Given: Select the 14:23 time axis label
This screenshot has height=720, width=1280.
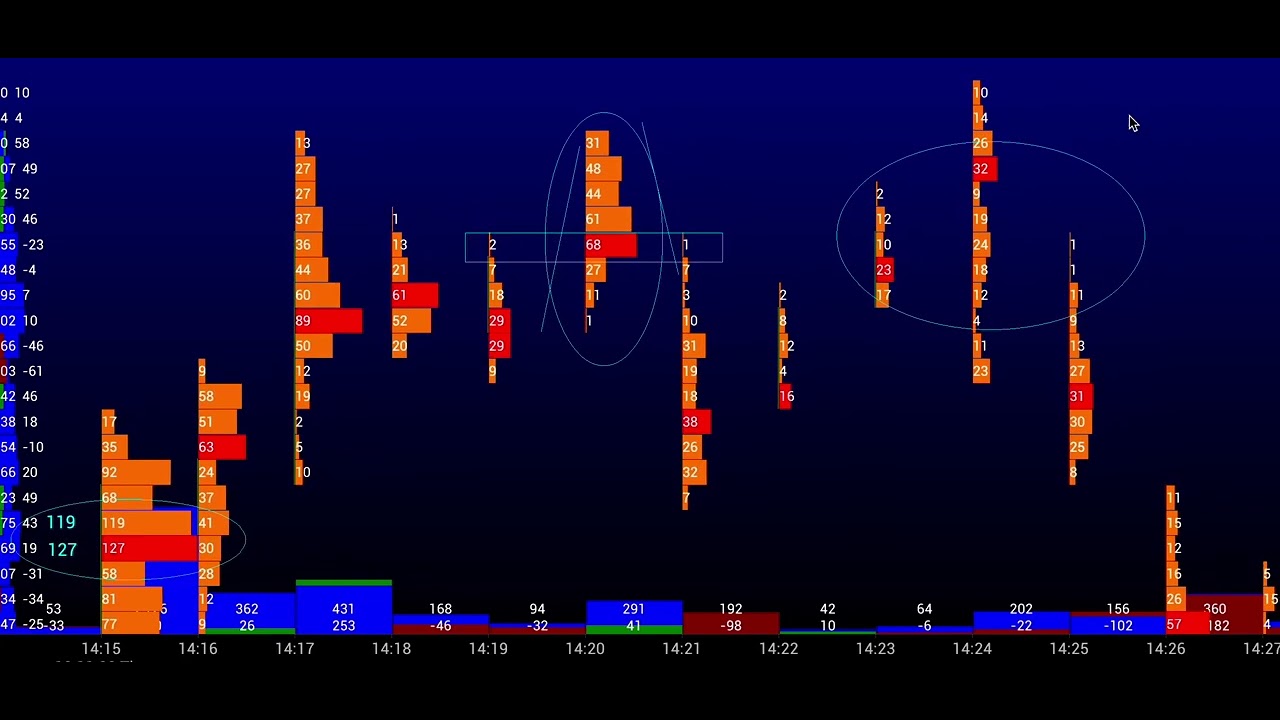Looking at the screenshot, I should coord(875,649).
